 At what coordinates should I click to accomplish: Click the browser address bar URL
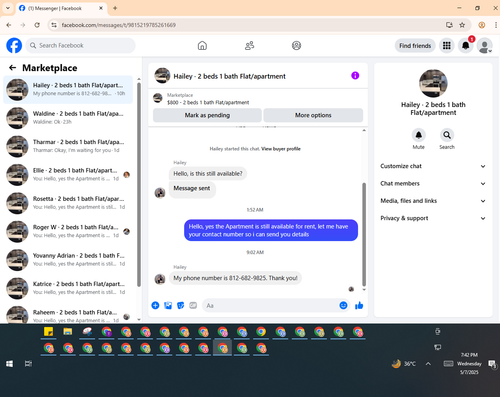pyautogui.click(x=119, y=25)
